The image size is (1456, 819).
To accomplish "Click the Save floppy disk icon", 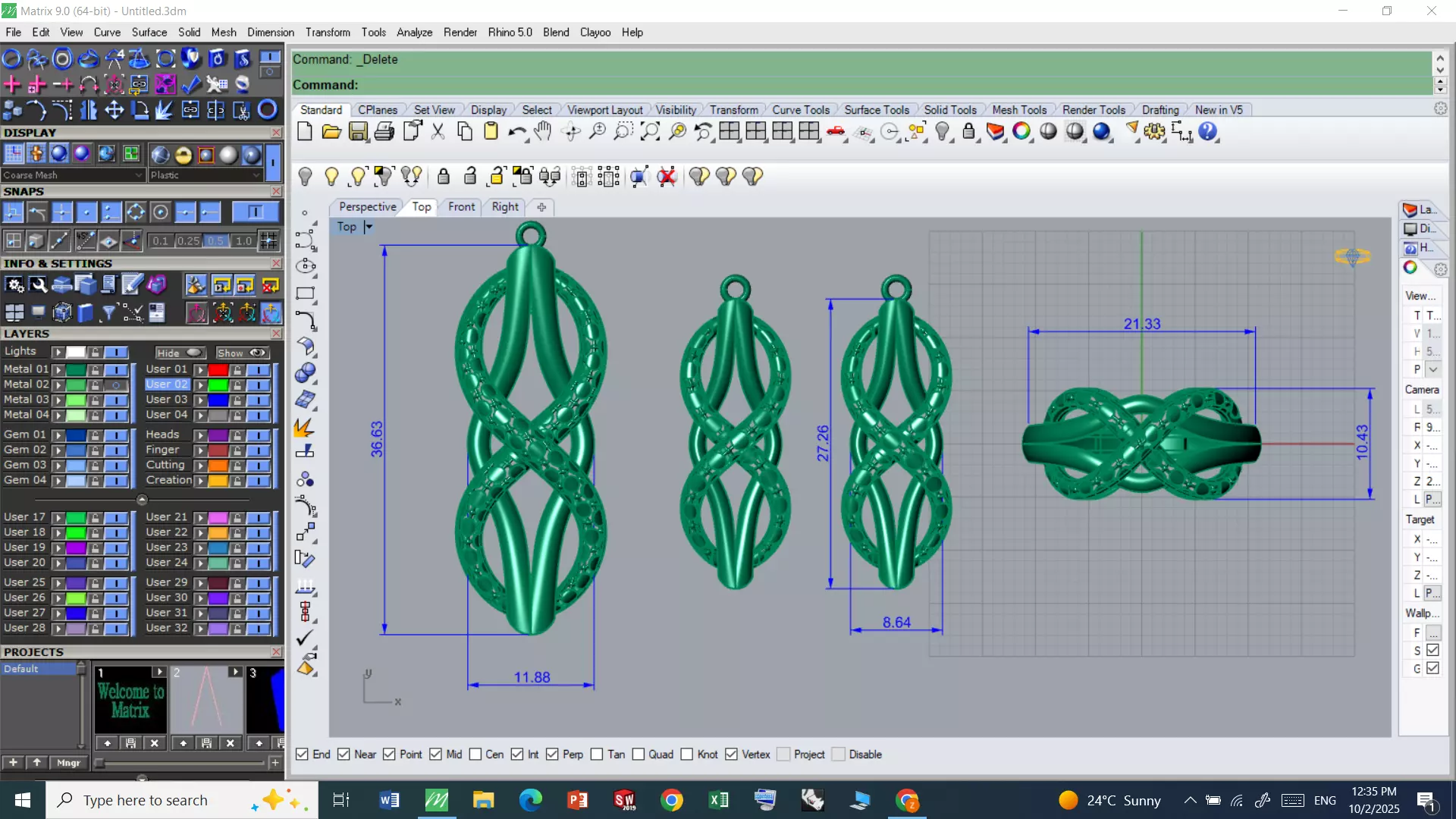I will pyautogui.click(x=358, y=132).
